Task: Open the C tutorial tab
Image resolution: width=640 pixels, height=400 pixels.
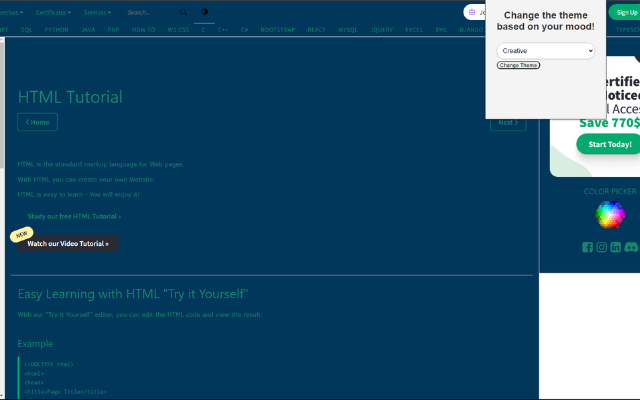Action: coord(203,30)
